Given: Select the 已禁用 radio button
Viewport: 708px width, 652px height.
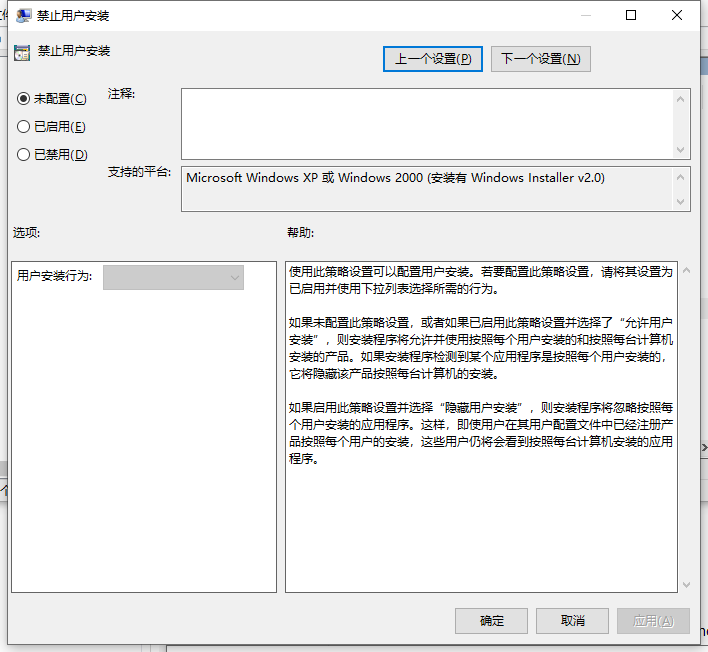Looking at the screenshot, I should tap(24, 155).
